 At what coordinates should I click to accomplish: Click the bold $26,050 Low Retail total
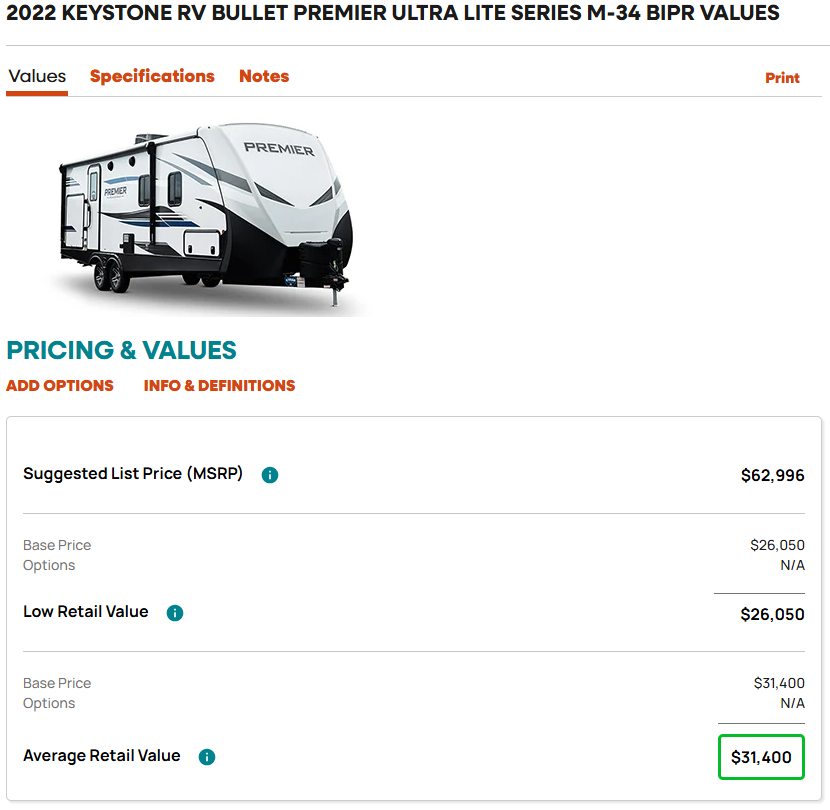772,615
